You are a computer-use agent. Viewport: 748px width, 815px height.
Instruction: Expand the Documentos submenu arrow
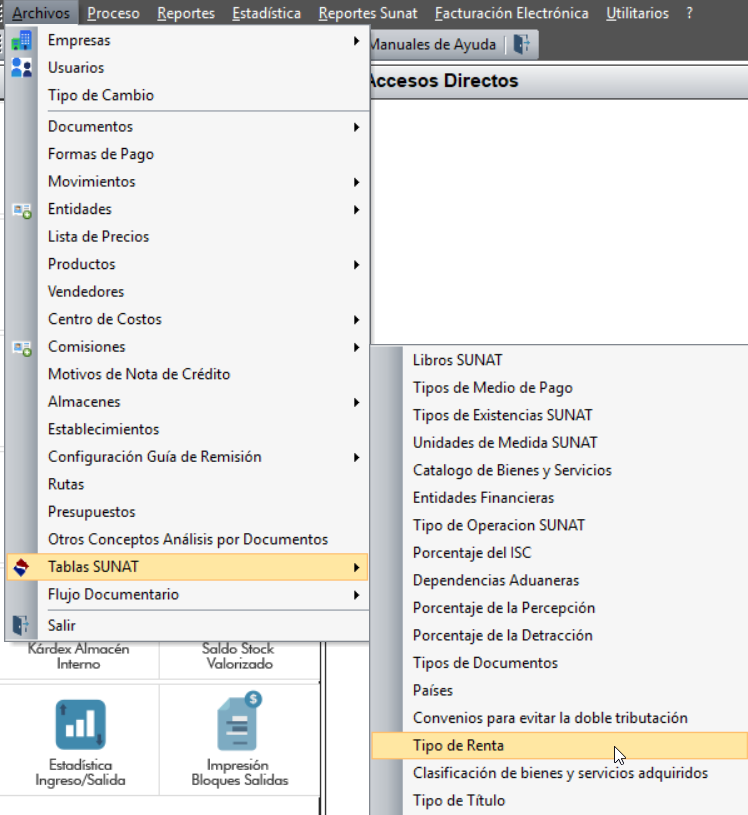pyautogui.click(x=356, y=127)
